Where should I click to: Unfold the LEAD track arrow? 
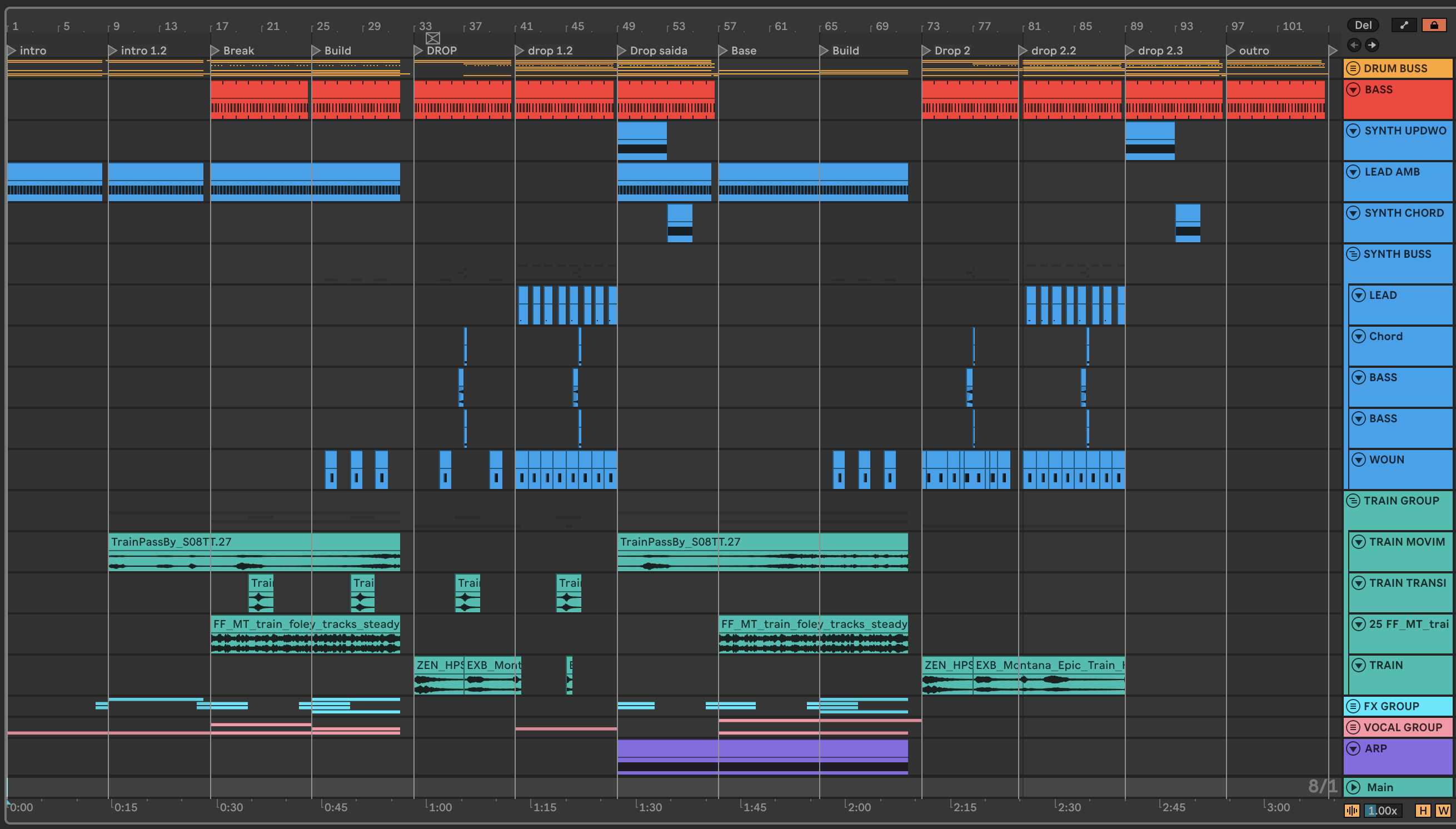[1359, 295]
